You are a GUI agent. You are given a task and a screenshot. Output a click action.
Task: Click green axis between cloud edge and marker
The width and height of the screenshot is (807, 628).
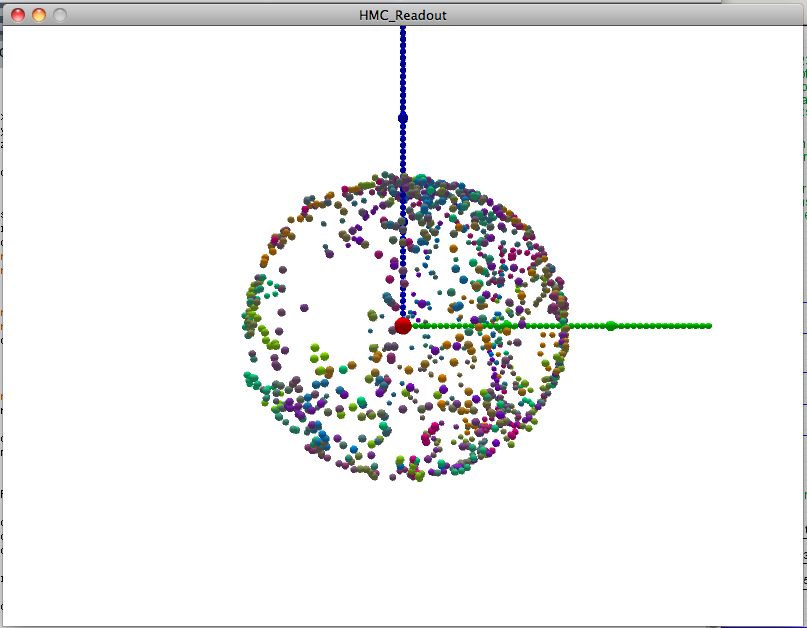pyautogui.click(x=590, y=326)
